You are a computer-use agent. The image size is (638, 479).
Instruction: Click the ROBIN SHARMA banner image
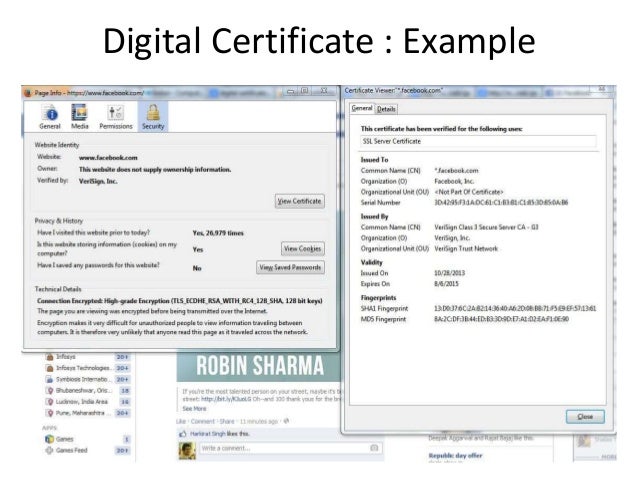click(259, 366)
